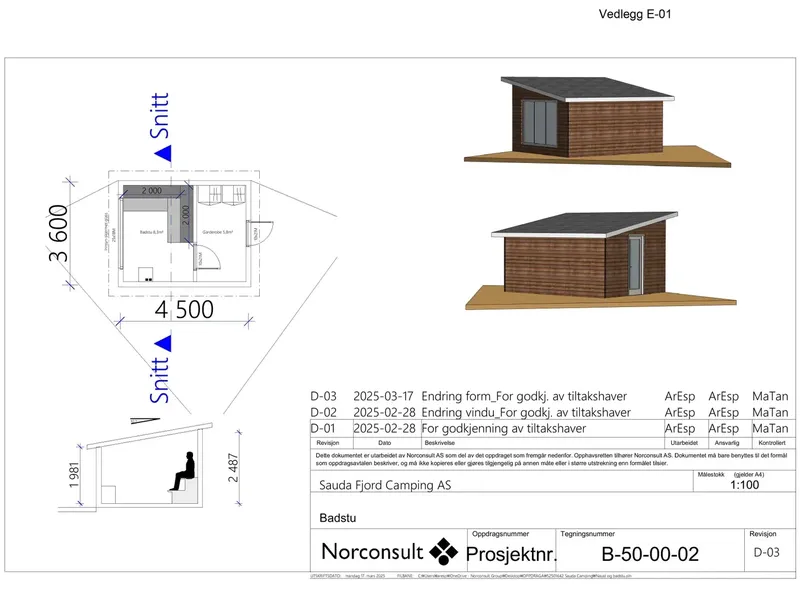Viewport: 800px width, 600px height.
Task: Click 'For godkjenning av tiltakshaver' in row D-01
Action: tap(504, 429)
